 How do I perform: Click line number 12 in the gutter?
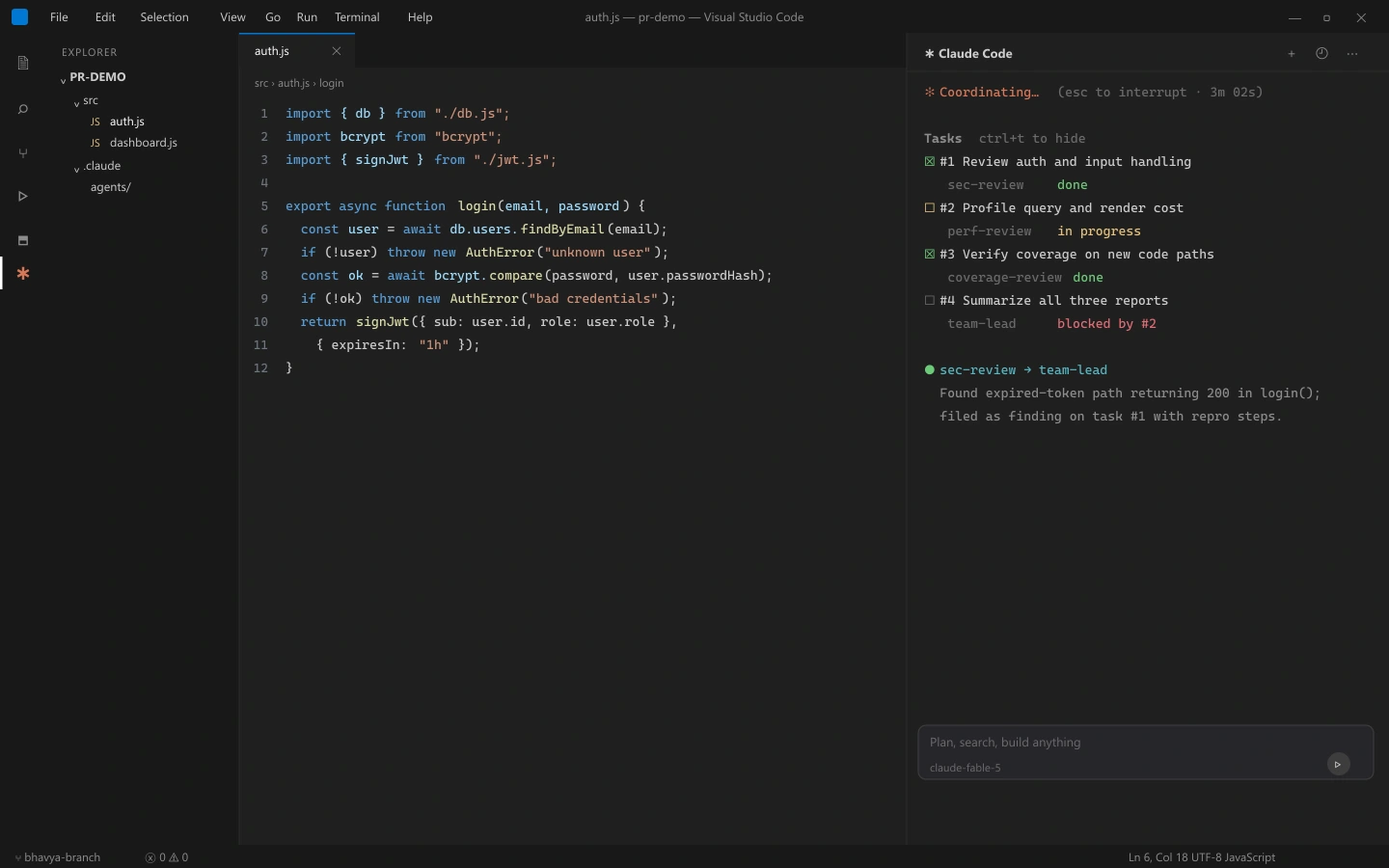(260, 368)
